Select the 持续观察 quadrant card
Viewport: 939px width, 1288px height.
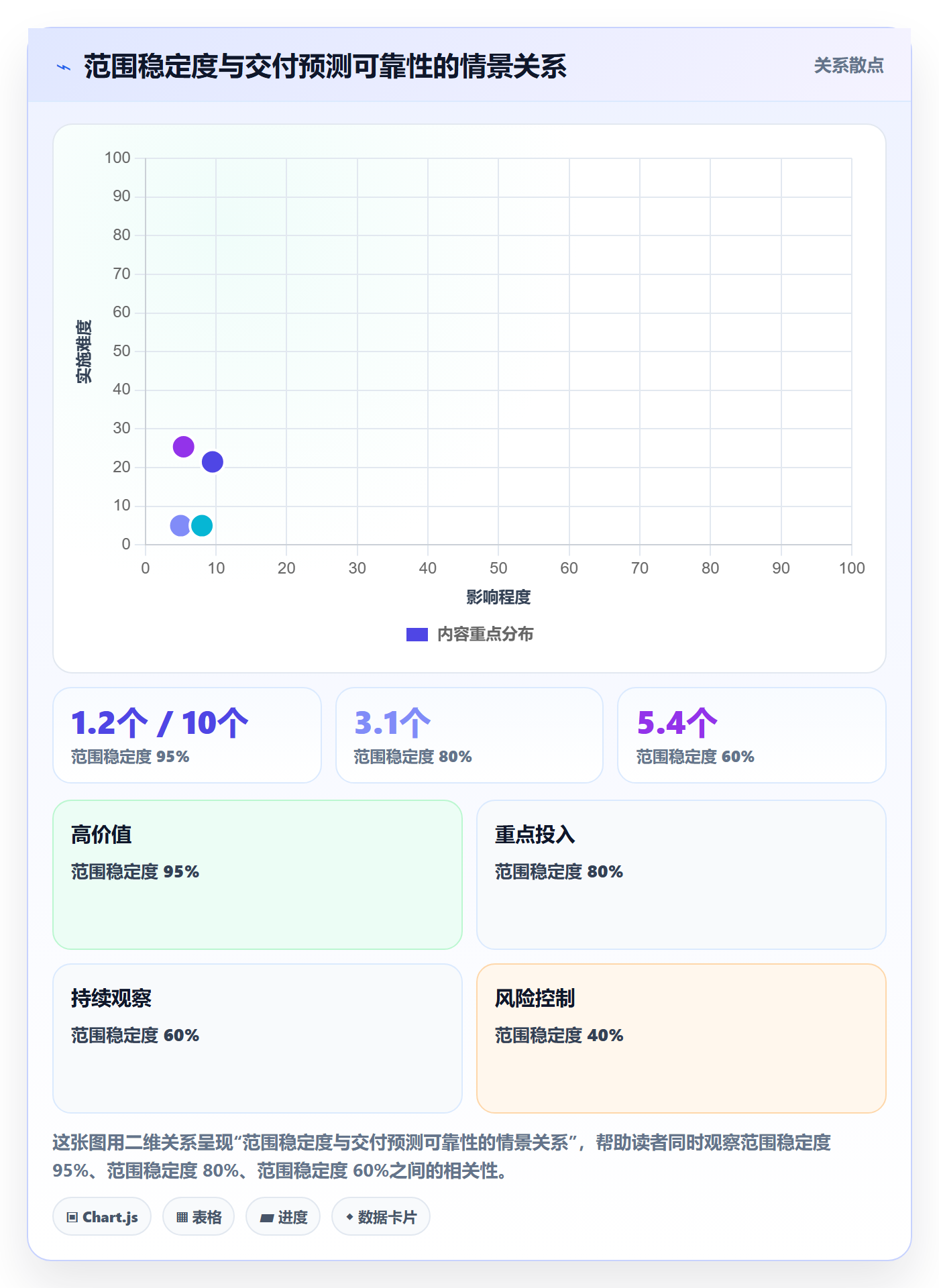click(x=258, y=1038)
